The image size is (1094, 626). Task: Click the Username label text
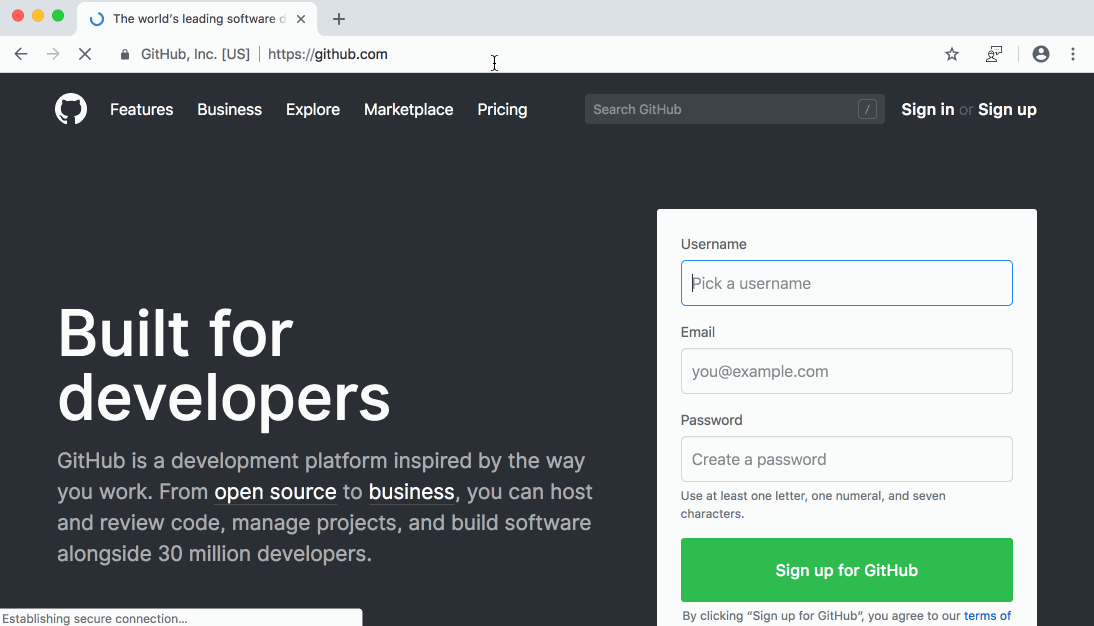(713, 244)
